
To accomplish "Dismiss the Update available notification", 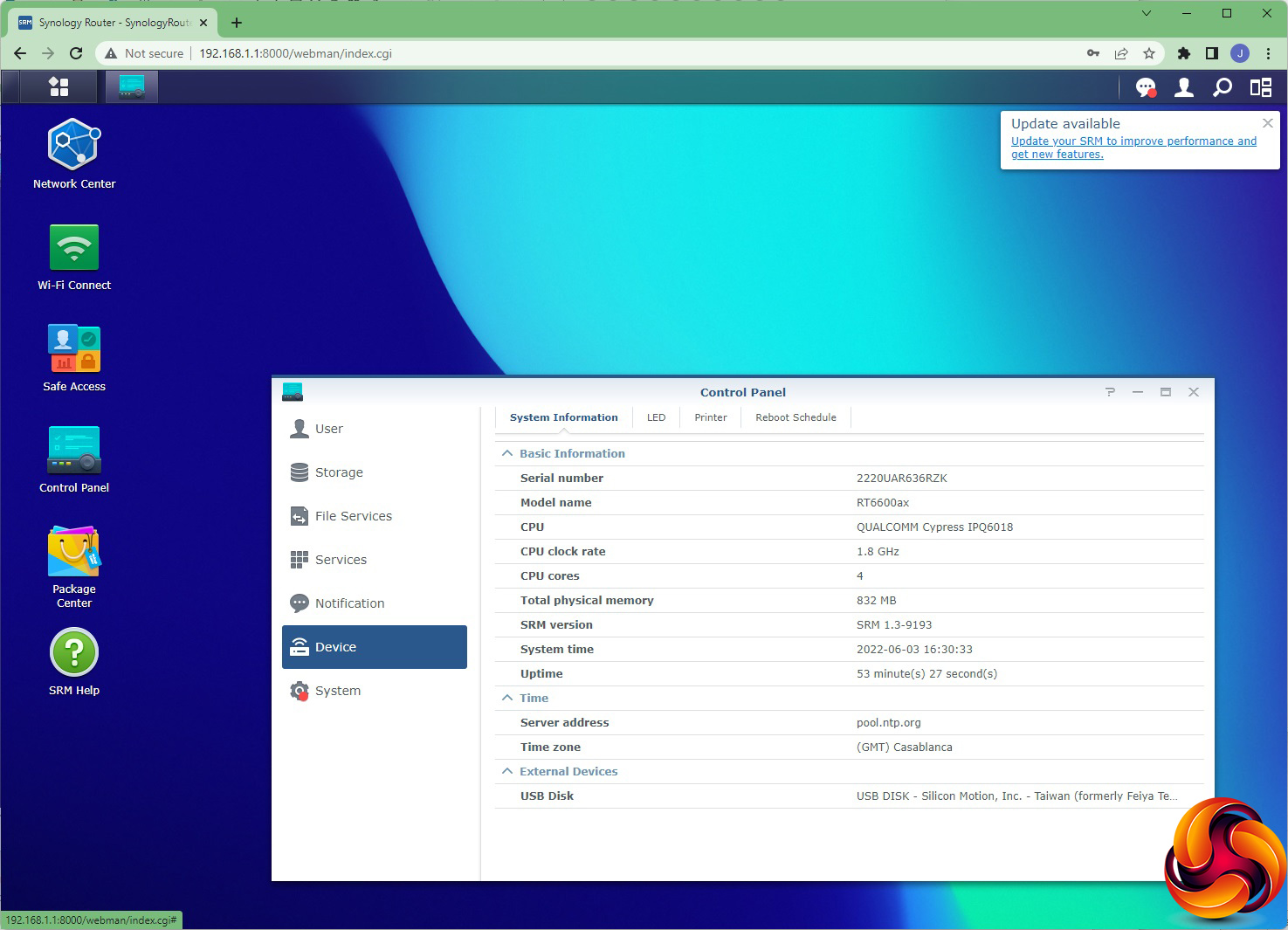I will pos(1267,123).
